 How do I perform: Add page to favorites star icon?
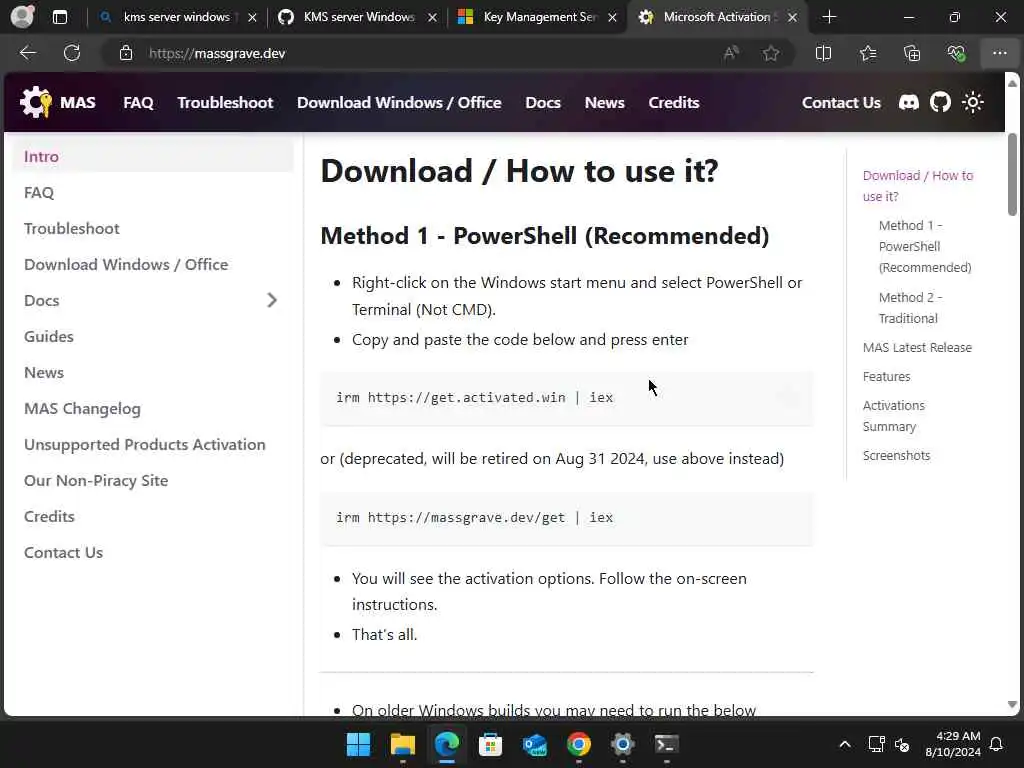[771, 53]
